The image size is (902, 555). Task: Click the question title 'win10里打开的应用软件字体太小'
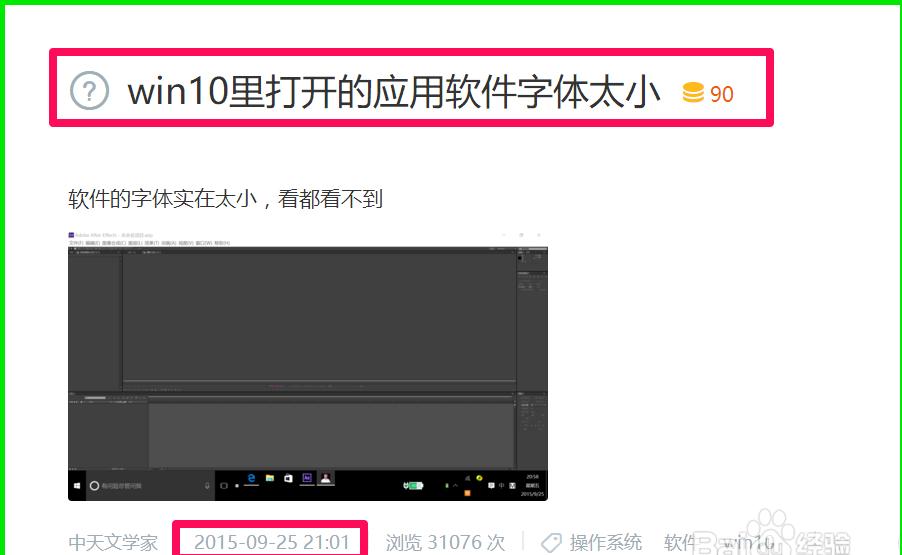click(393, 91)
